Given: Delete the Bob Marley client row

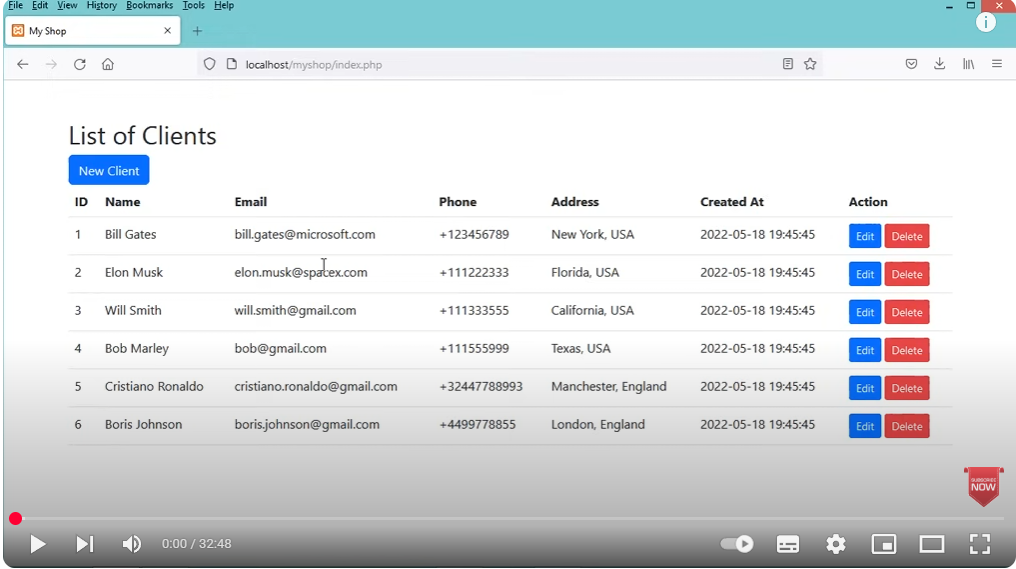Looking at the screenshot, I should coord(907,350).
